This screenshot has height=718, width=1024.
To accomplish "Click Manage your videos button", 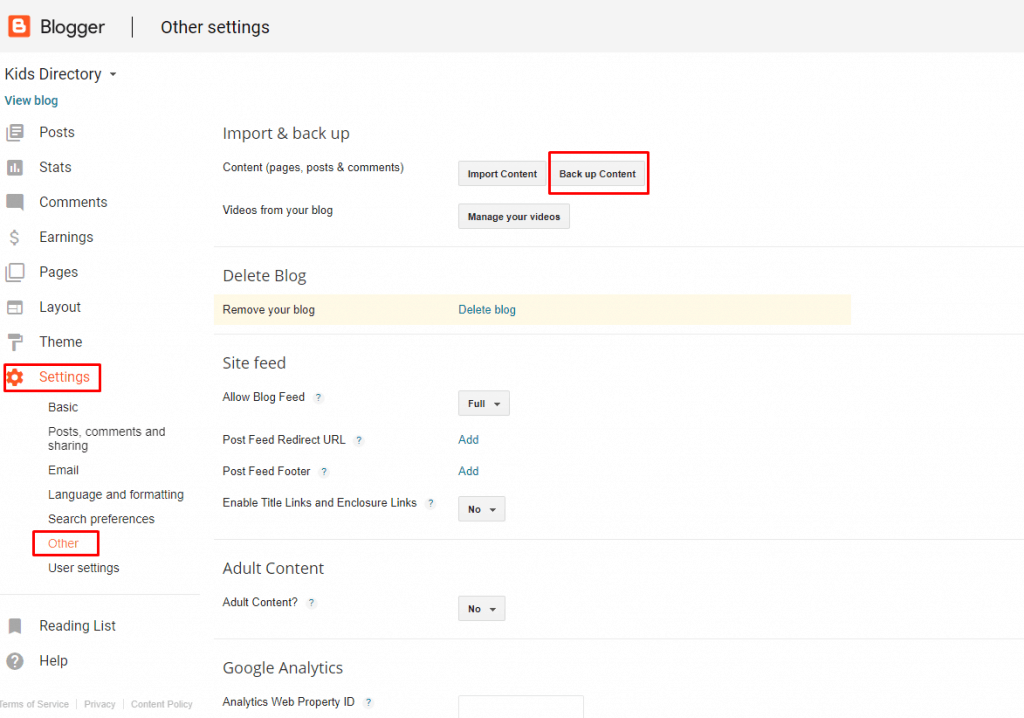I will tap(514, 217).
